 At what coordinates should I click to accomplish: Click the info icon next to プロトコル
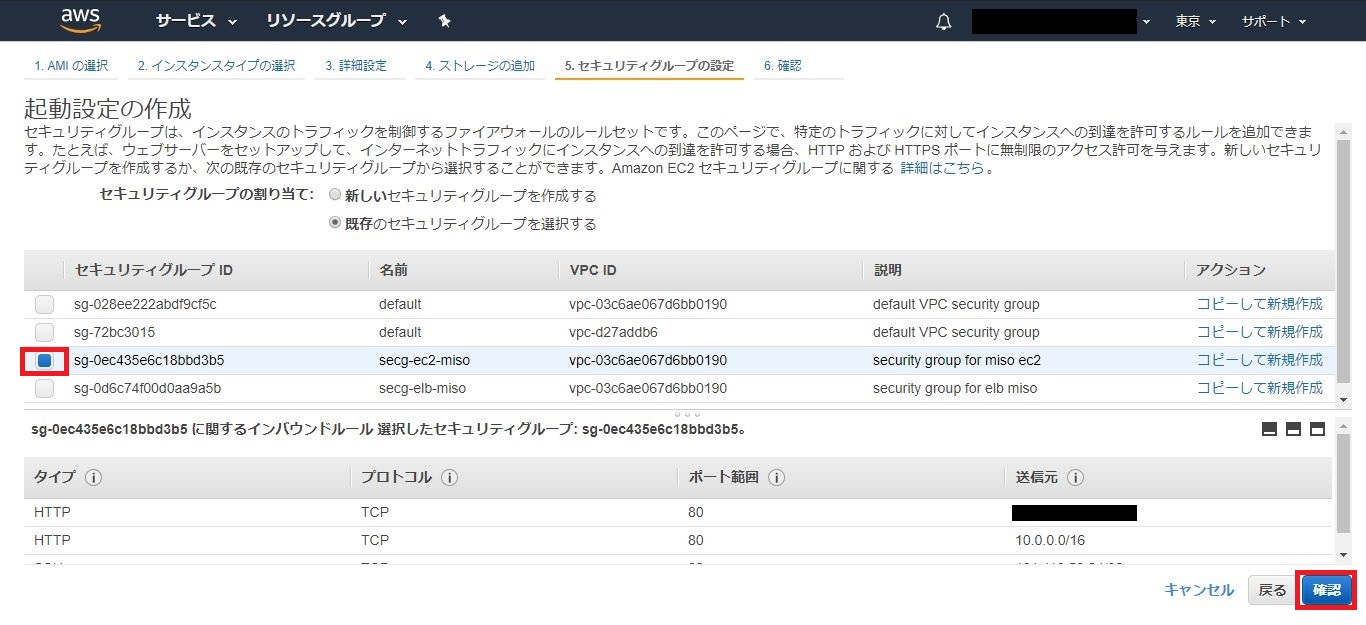(449, 478)
